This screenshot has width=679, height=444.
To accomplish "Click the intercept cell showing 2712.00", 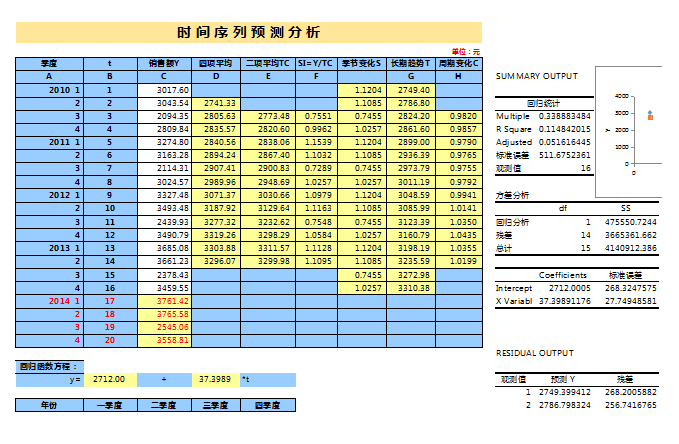I will pos(110,380).
